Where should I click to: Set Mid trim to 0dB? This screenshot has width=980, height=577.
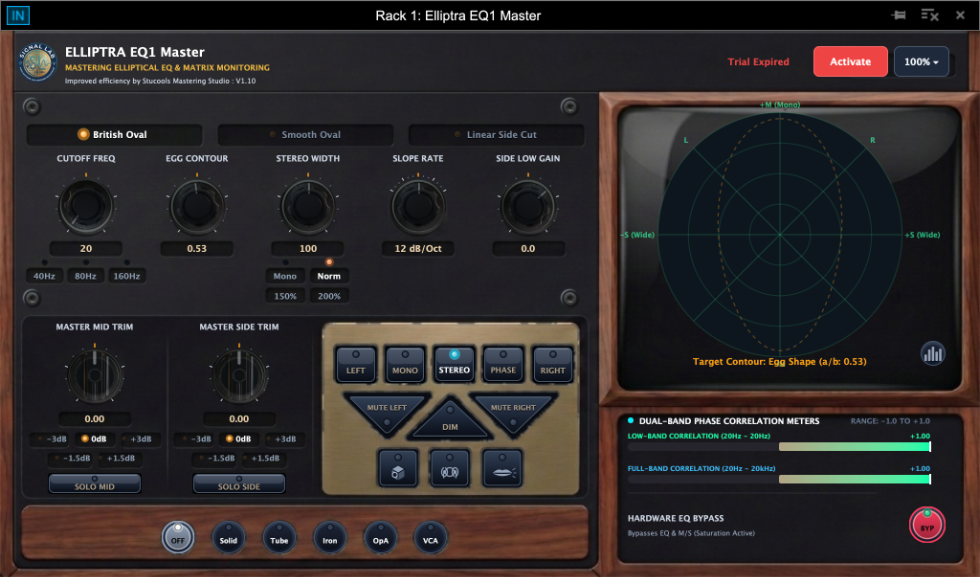pos(95,439)
